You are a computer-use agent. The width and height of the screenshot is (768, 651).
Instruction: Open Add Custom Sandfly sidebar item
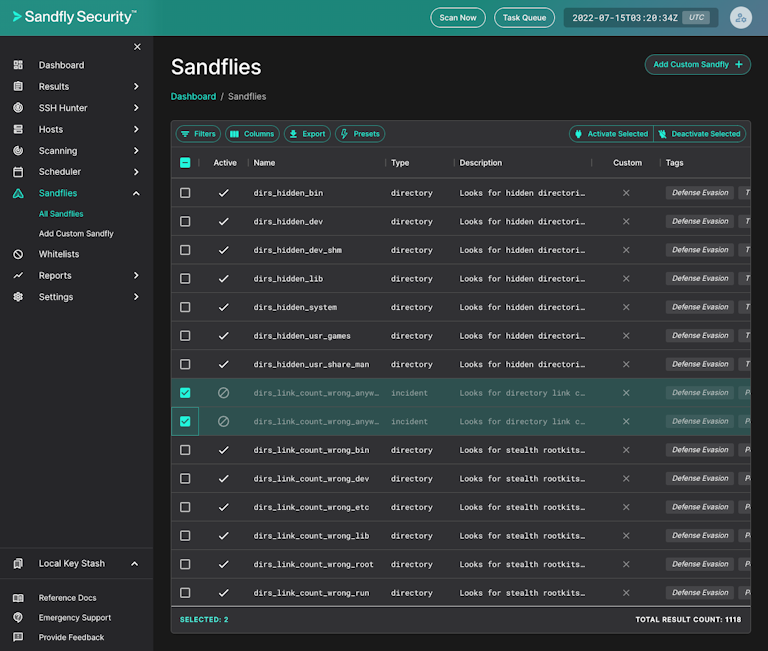(76, 234)
